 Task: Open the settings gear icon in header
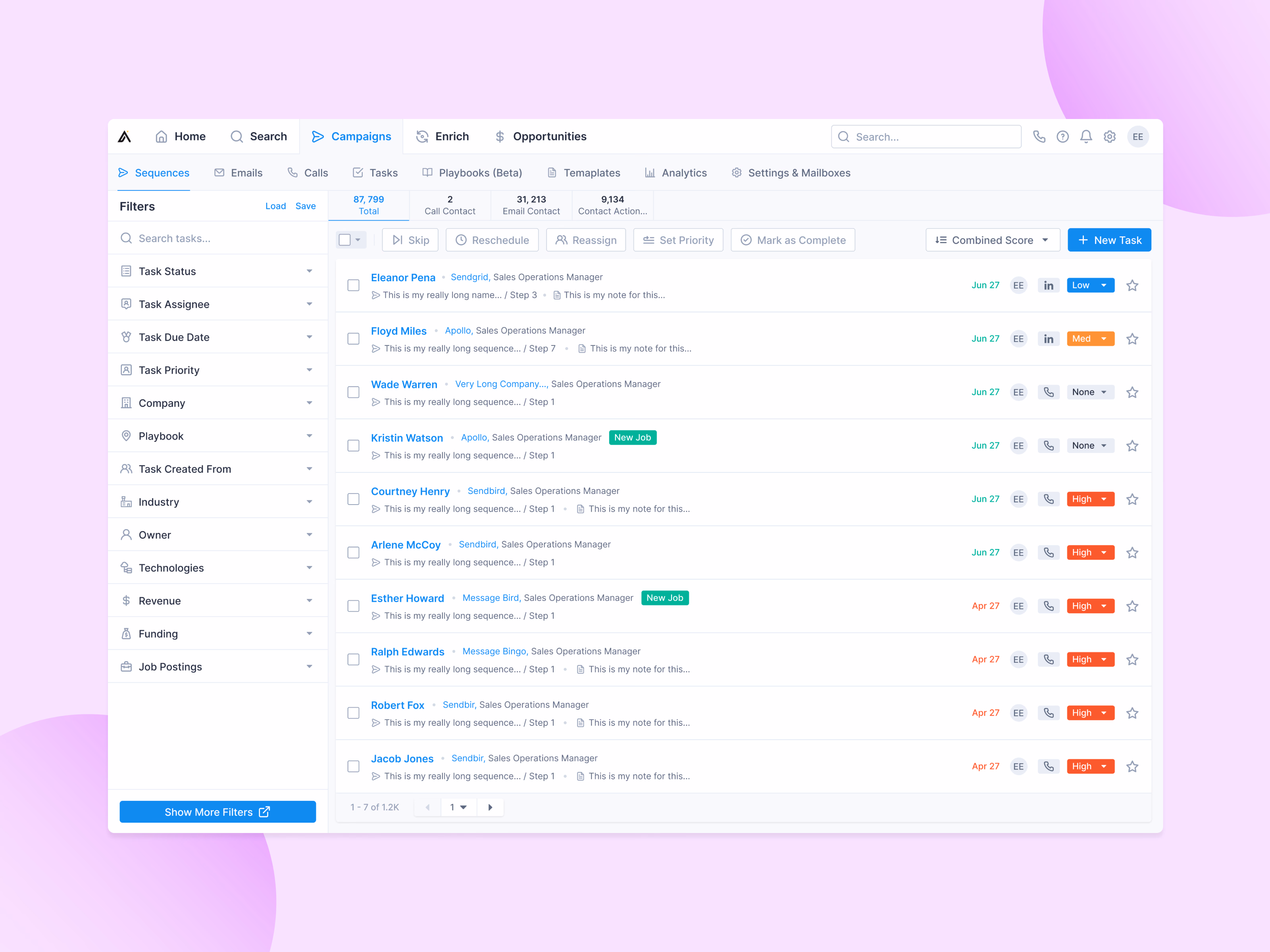click(x=1109, y=136)
